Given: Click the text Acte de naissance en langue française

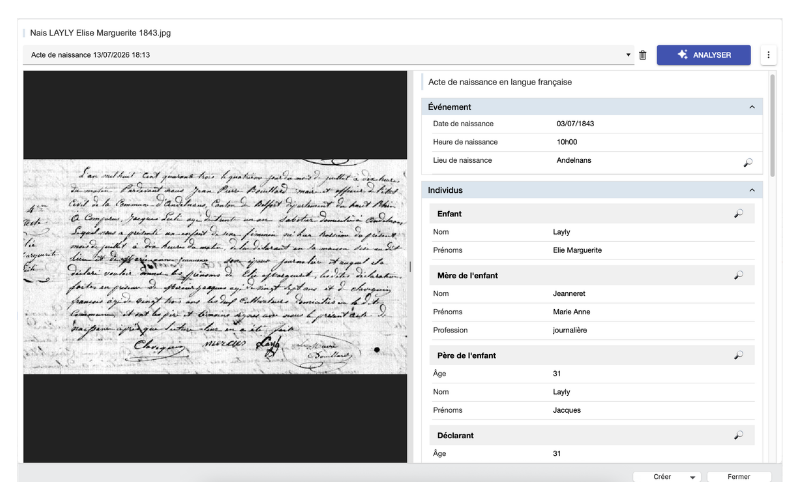Looking at the screenshot, I should point(499,82).
